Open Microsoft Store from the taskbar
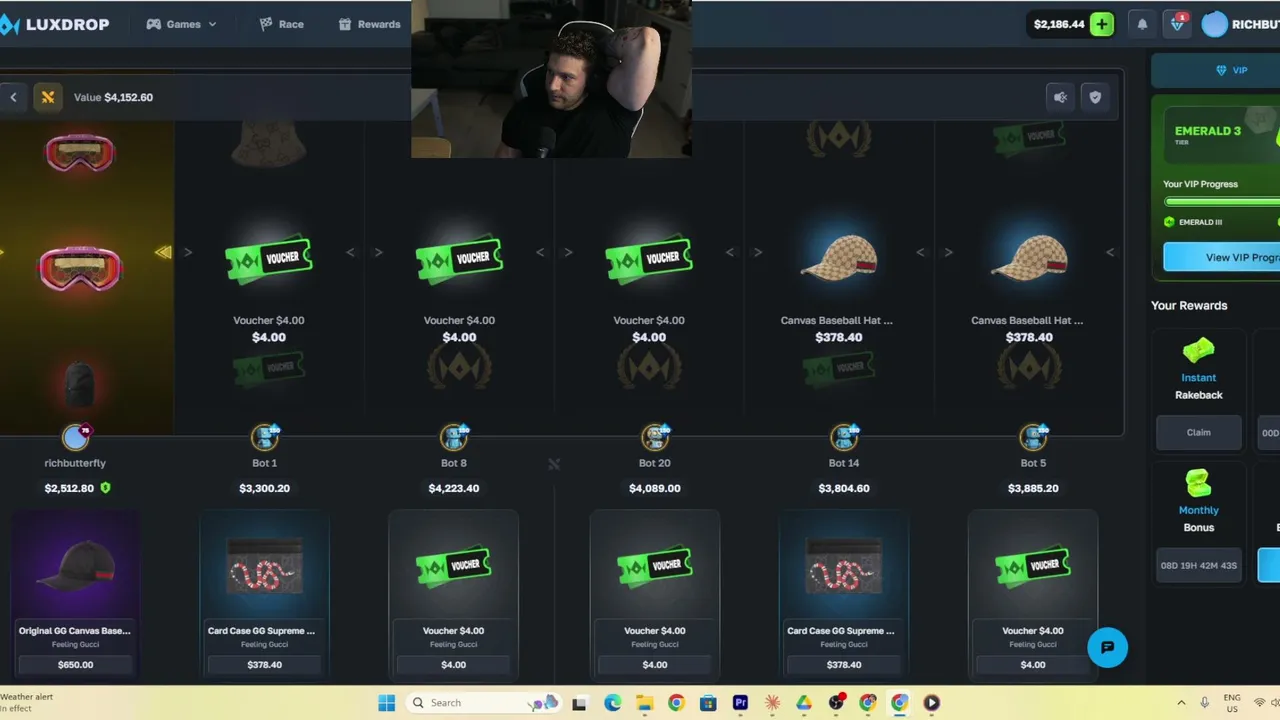Screen dimensions: 1280x720 [x=708, y=703]
